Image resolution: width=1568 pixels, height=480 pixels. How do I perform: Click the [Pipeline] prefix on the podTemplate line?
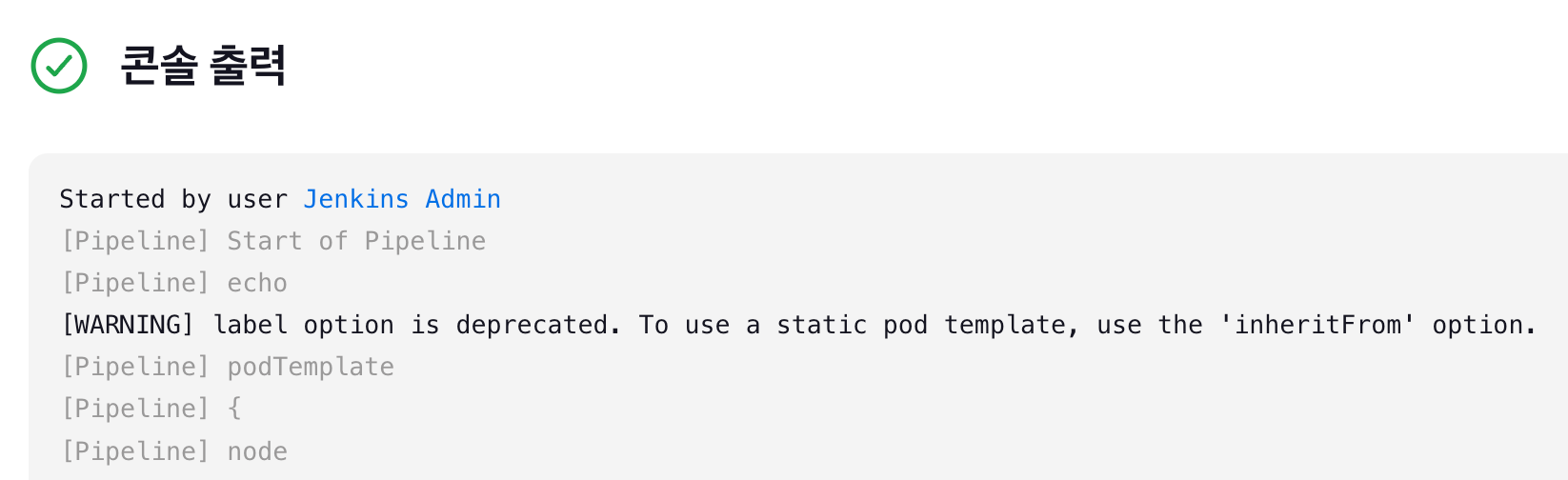[134, 367]
